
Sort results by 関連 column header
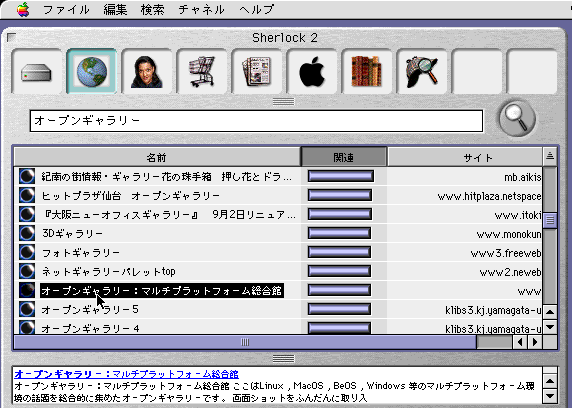pos(344,157)
